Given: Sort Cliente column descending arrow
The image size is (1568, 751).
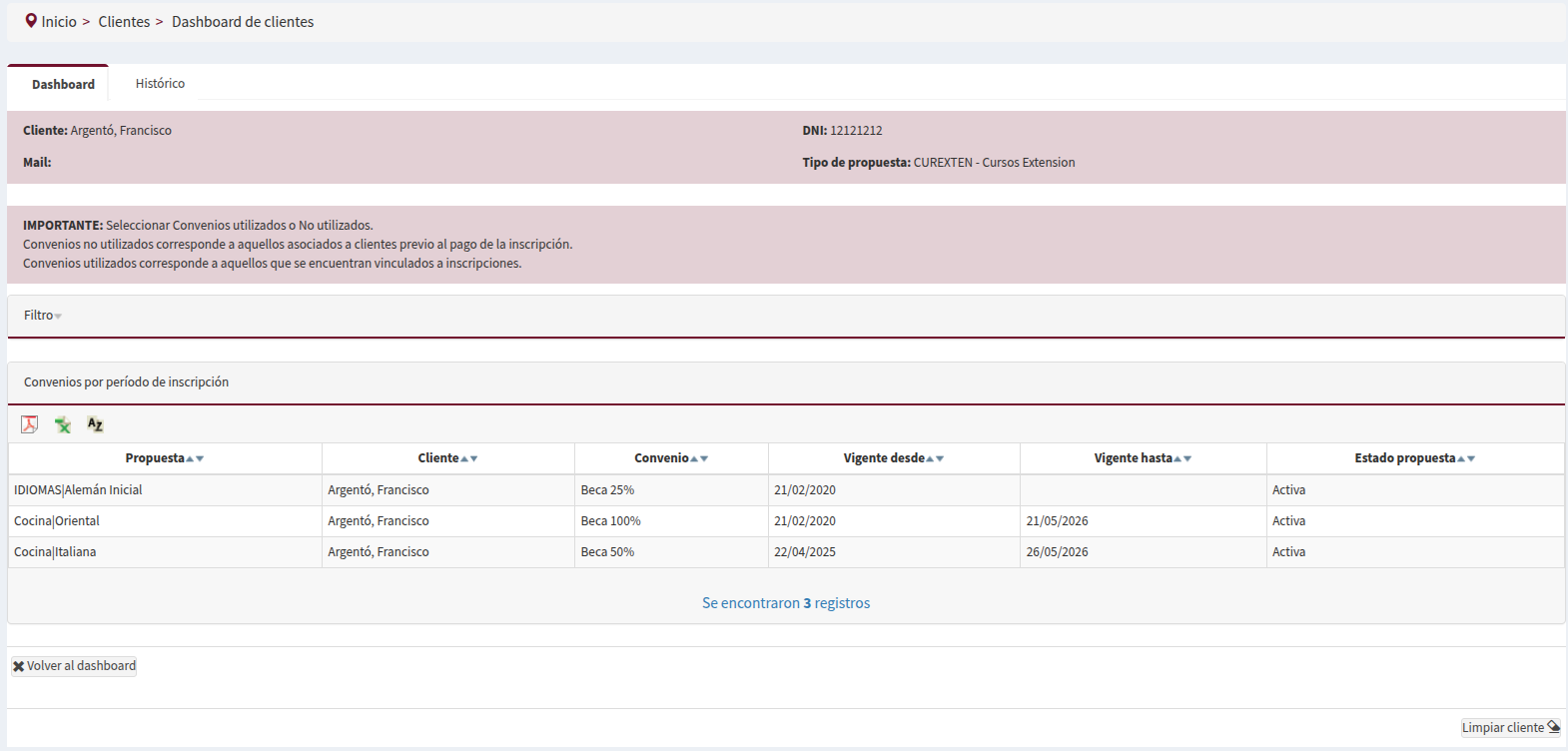Looking at the screenshot, I should [x=474, y=459].
